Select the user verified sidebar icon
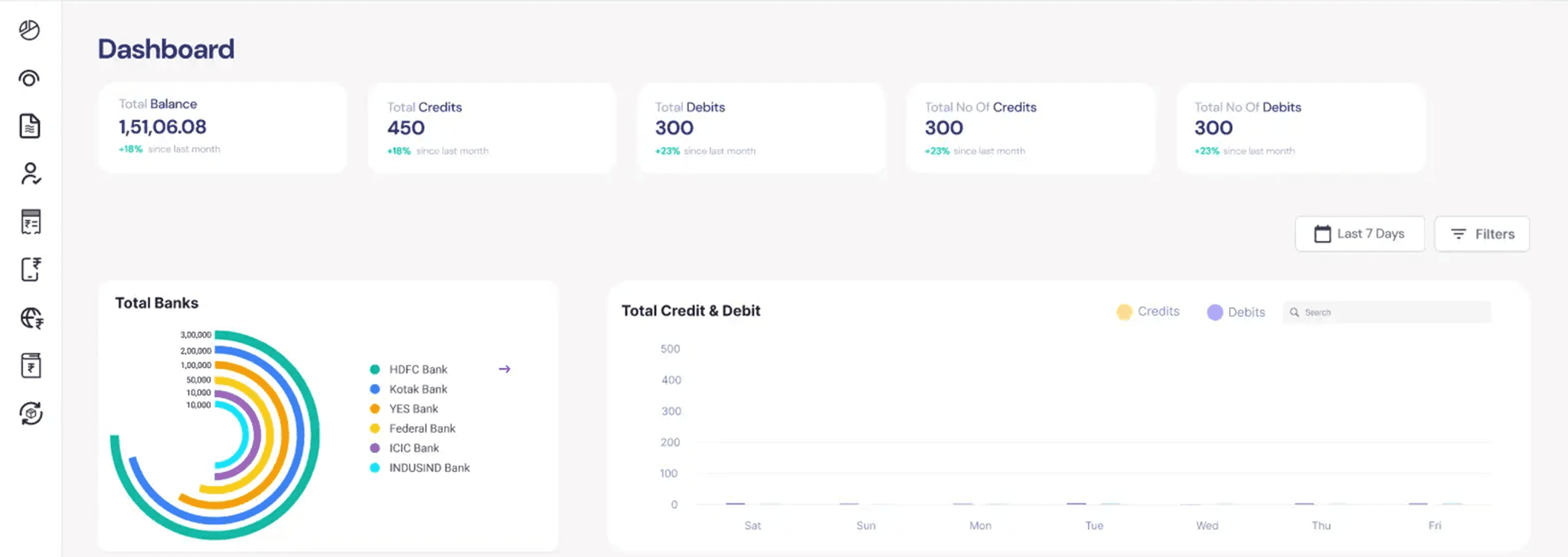Viewport: 1568px width, 557px height. click(30, 174)
